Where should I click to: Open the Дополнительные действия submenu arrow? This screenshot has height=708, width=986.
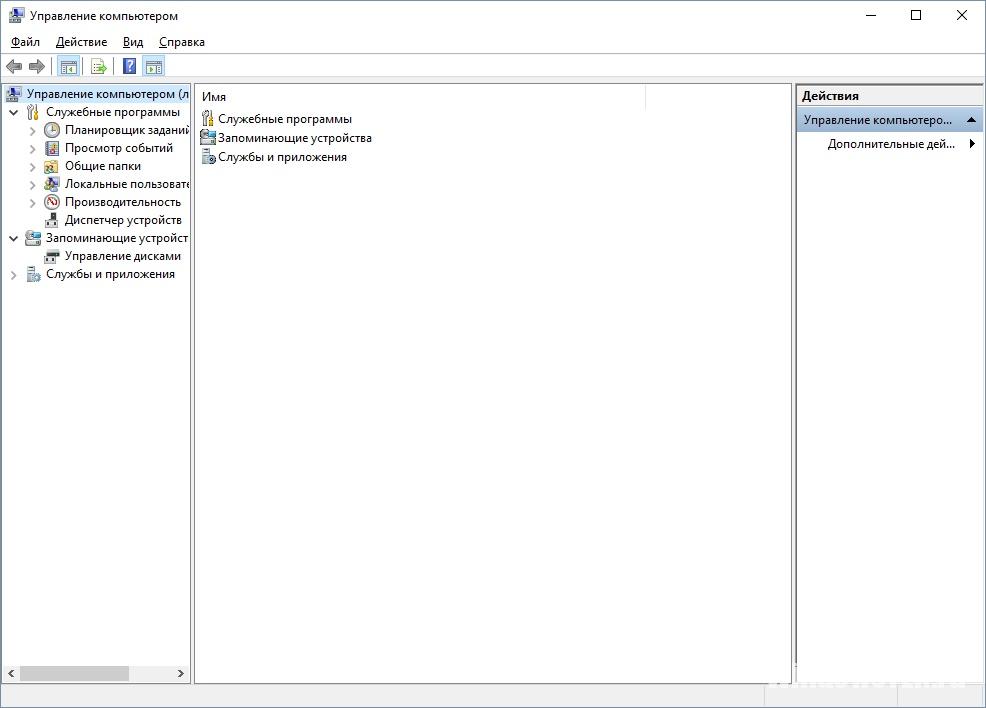click(x=972, y=143)
